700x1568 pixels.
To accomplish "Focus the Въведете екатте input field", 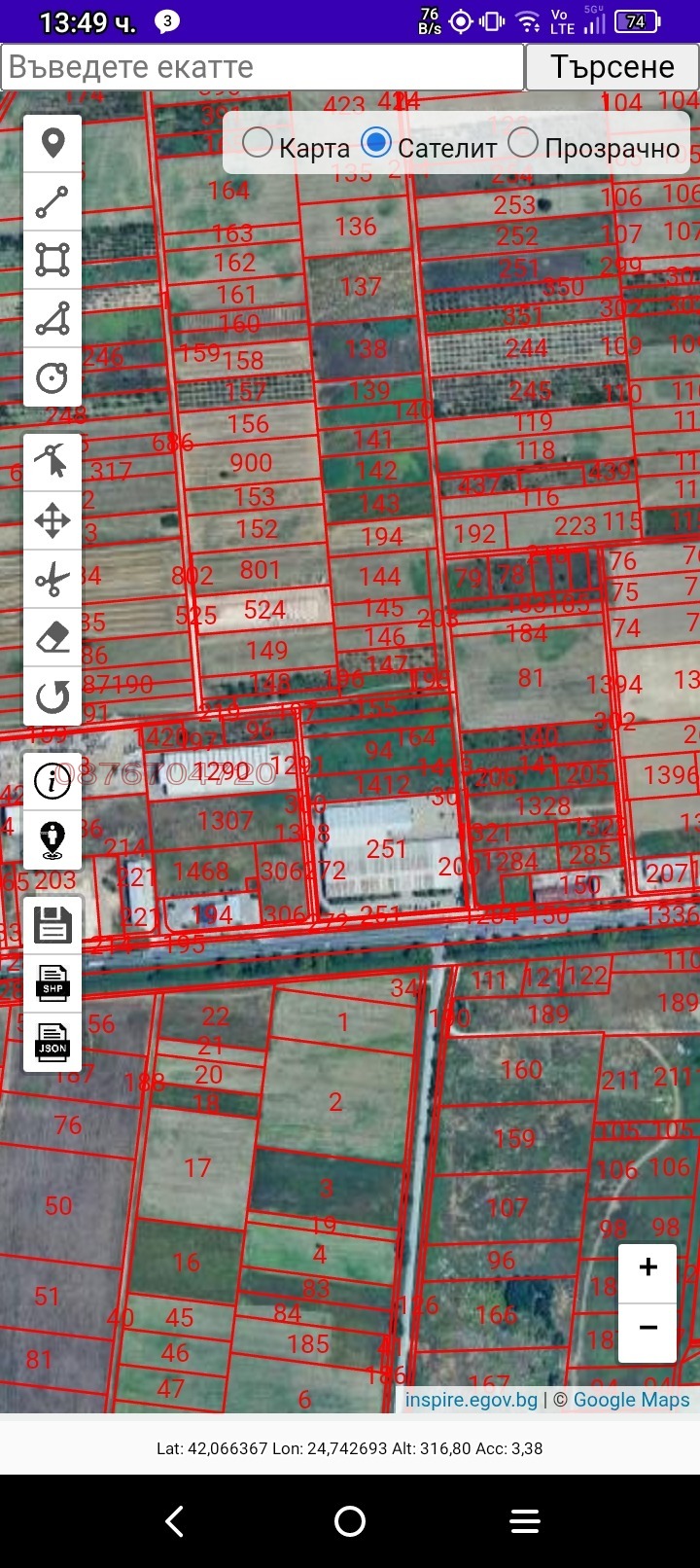I will point(262,67).
